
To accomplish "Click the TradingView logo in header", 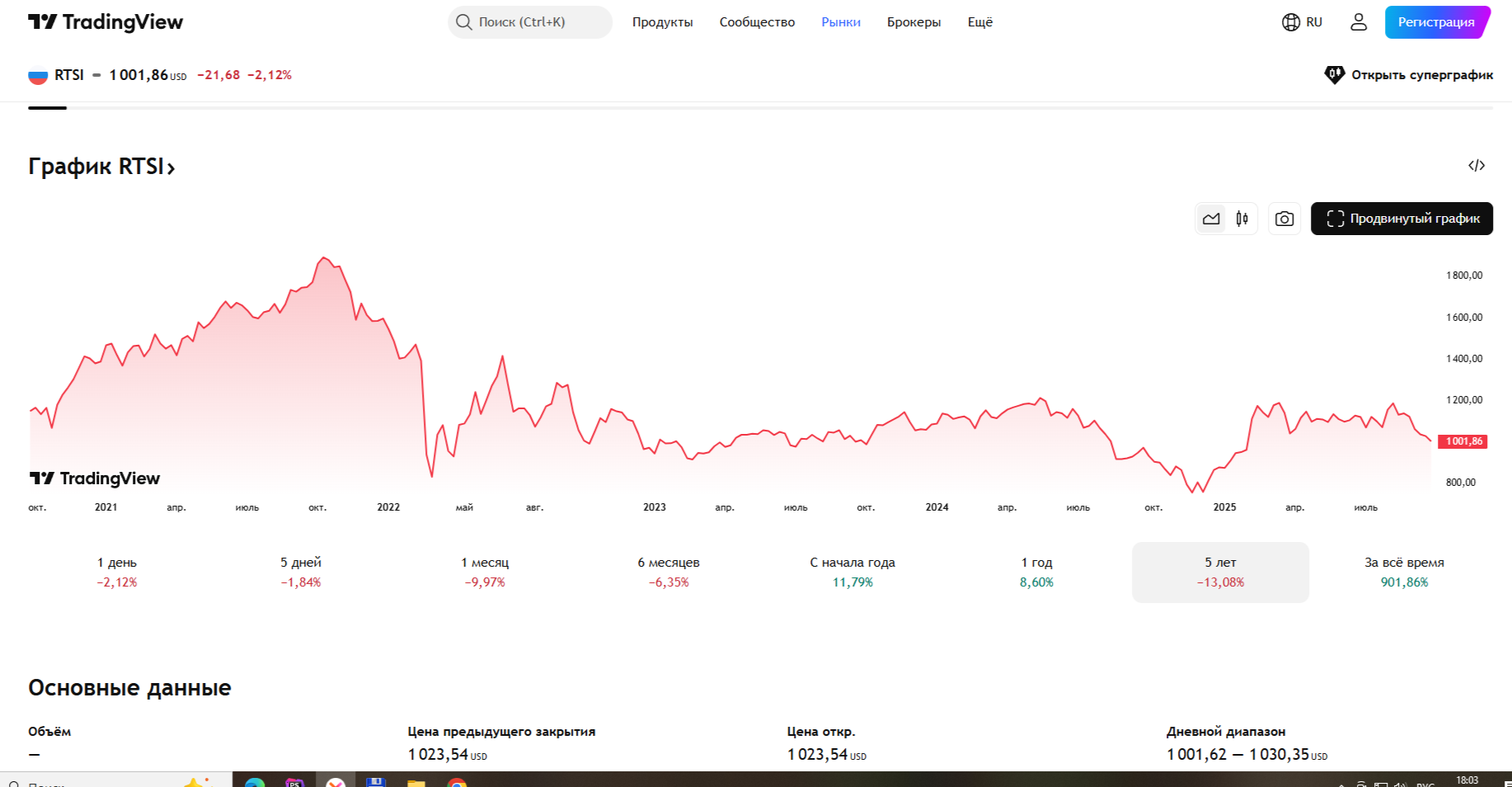I will pyautogui.click(x=106, y=22).
